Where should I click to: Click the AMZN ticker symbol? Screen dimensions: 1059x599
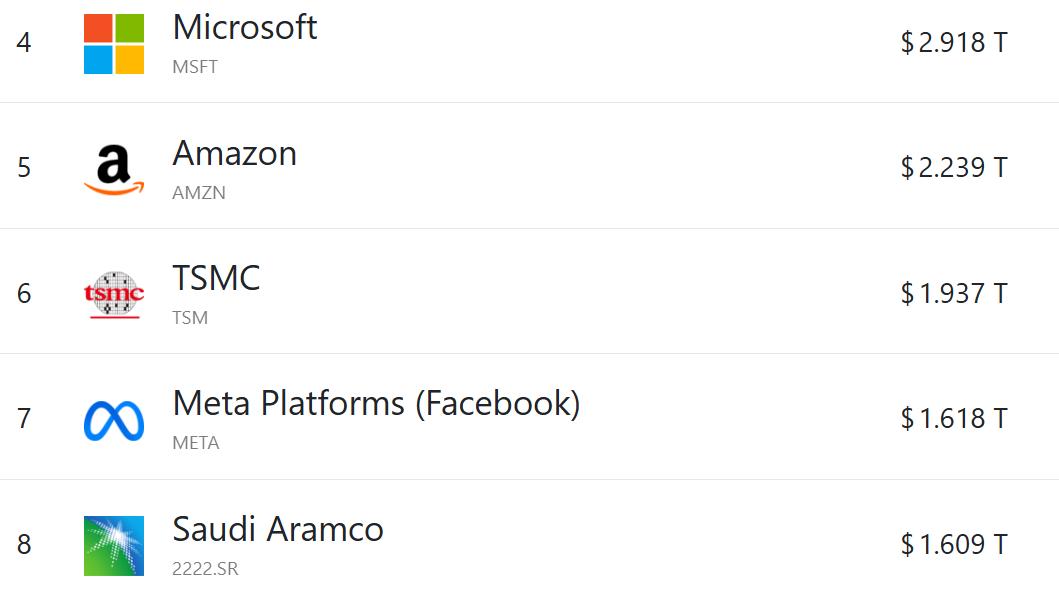[199, 193]
